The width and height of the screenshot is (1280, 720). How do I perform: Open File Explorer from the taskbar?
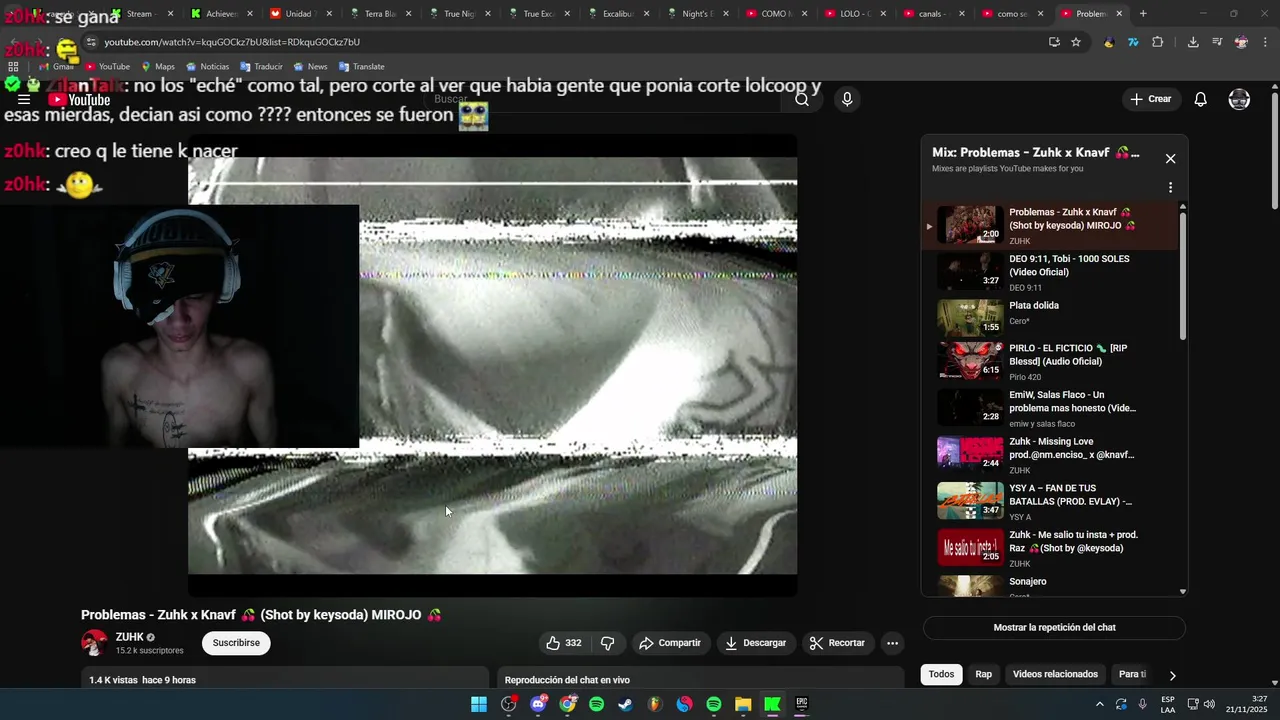click(743, 704)
